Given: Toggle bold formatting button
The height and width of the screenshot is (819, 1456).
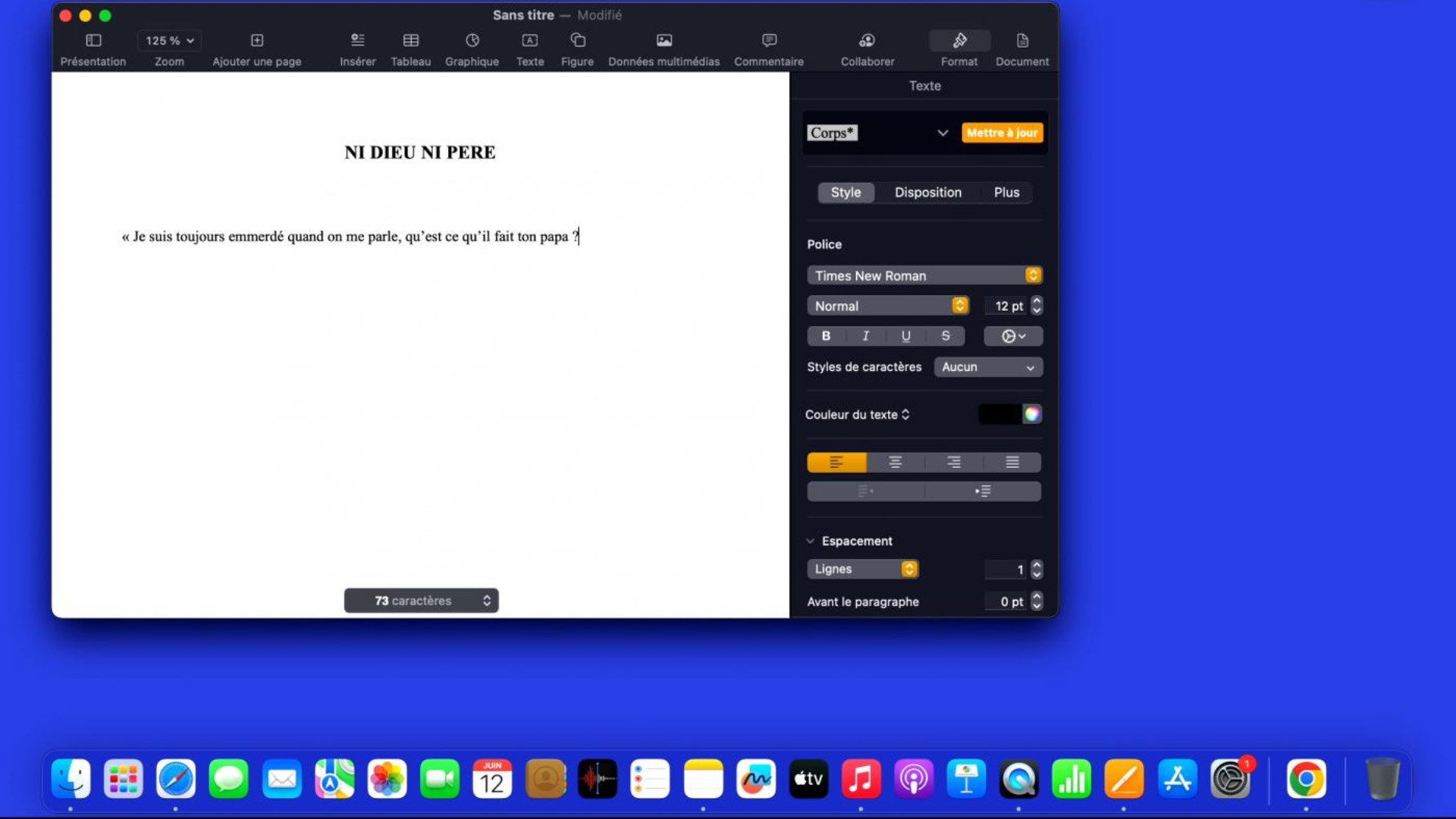Looking at the screenshot, I should point(826,336).
